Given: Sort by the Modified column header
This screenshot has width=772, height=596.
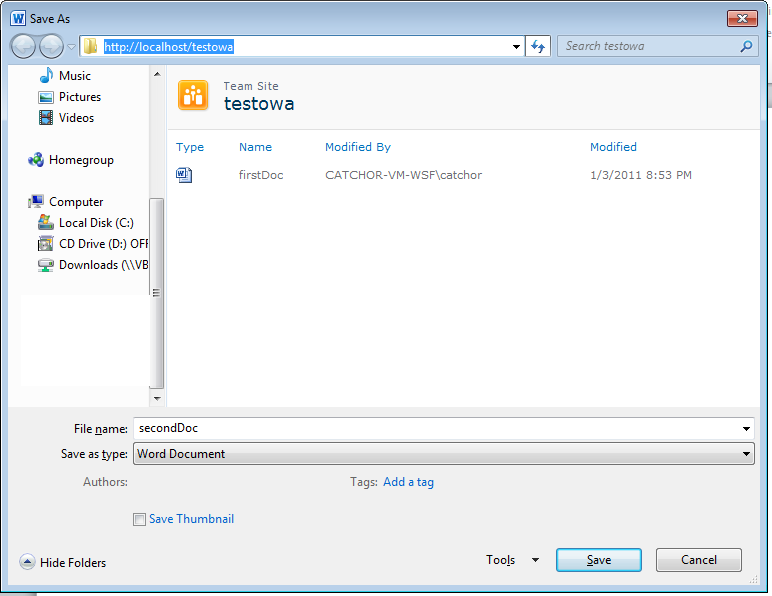Looking at the screenshot, I should 613,147.
